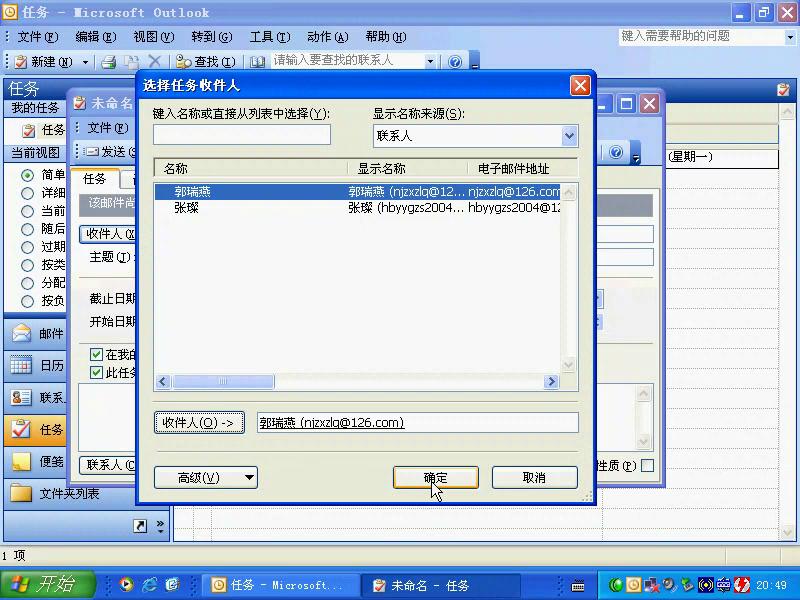The width and height of the screenshot is (800, 600).
Task: Open the View menu
Action: click(x=154, y=37)
